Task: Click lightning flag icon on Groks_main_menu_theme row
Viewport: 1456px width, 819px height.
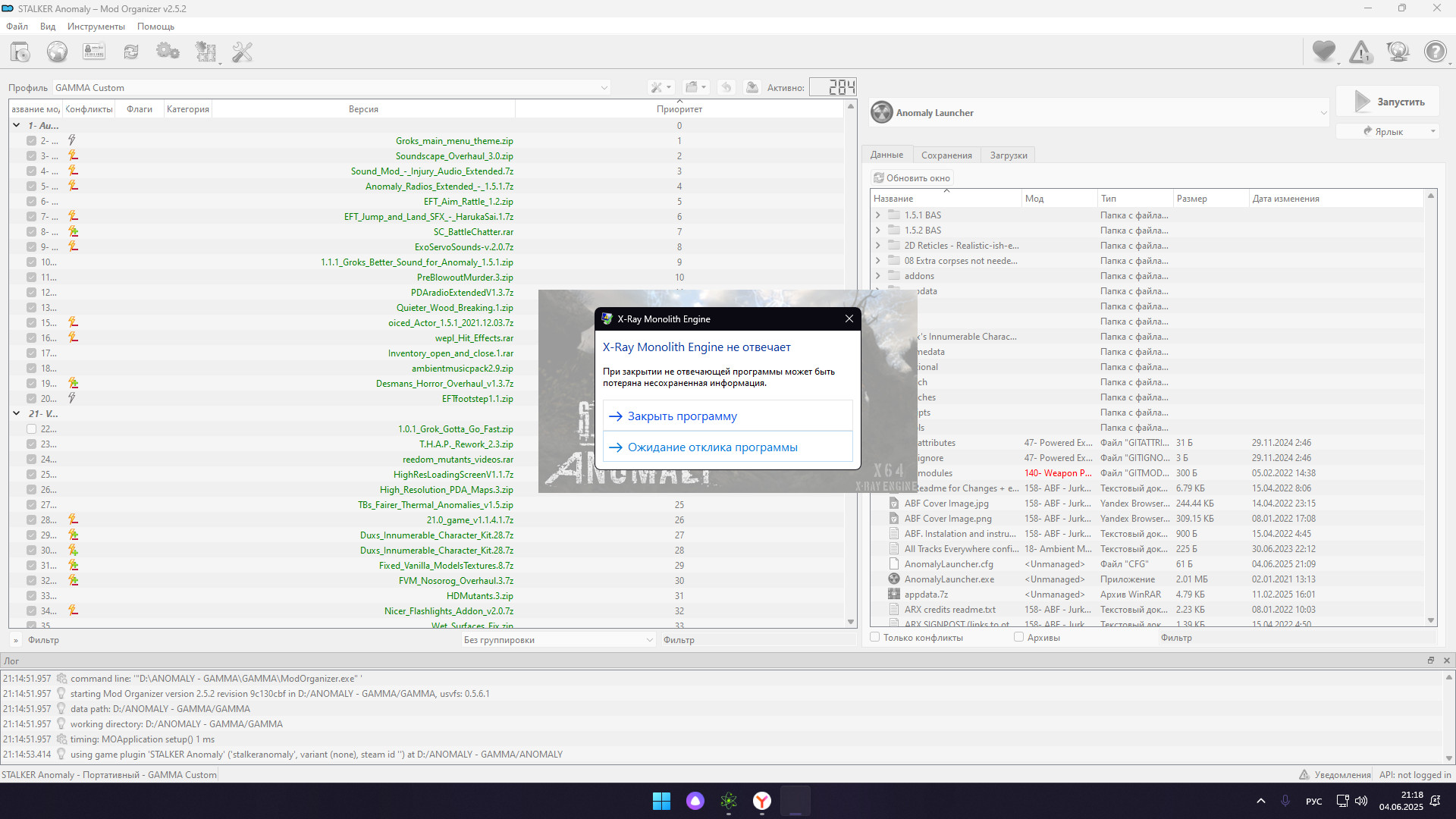Action: [x=72, y=140]
